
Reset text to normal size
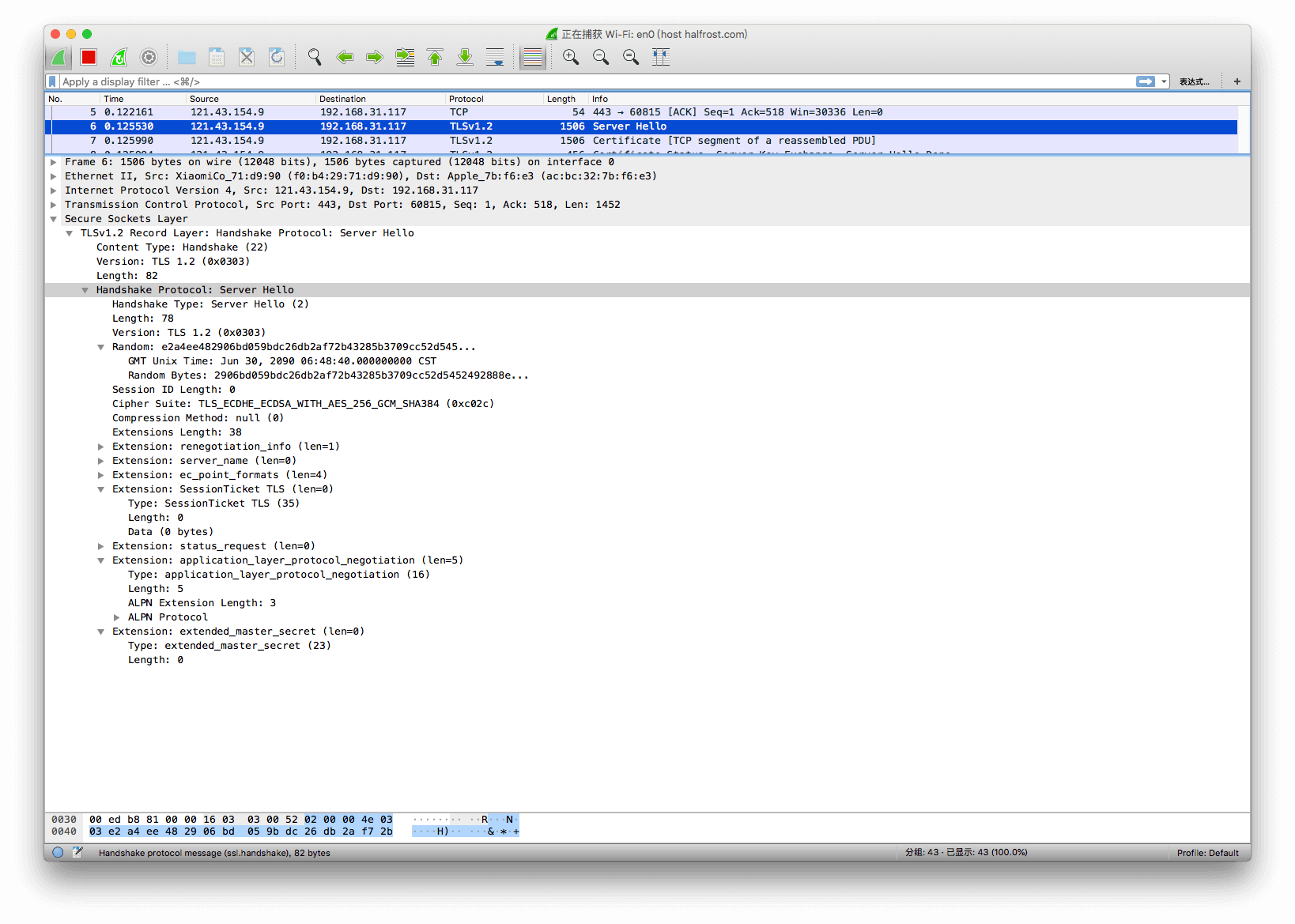coord(631,57)
